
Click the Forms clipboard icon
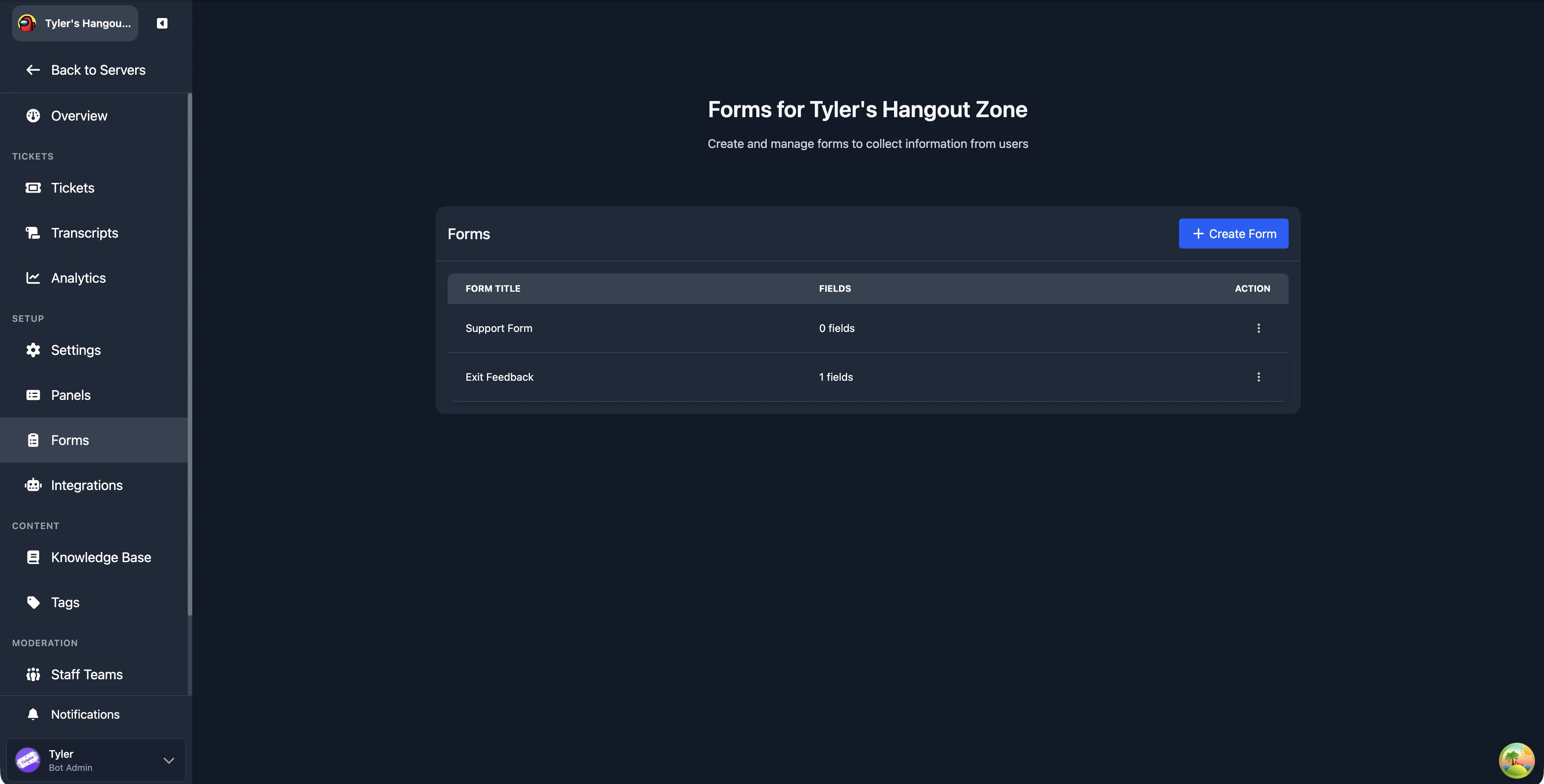[33, 440]
